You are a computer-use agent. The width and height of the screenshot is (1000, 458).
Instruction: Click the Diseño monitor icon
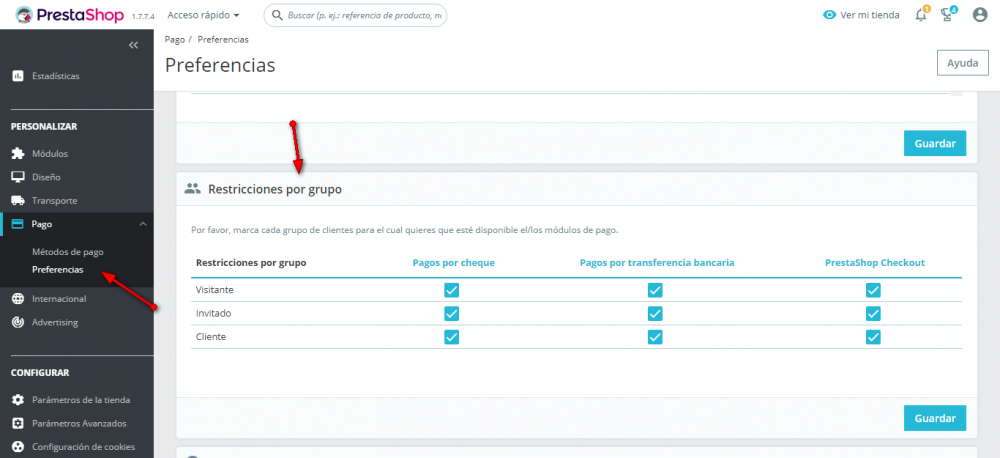coord(17,177)
